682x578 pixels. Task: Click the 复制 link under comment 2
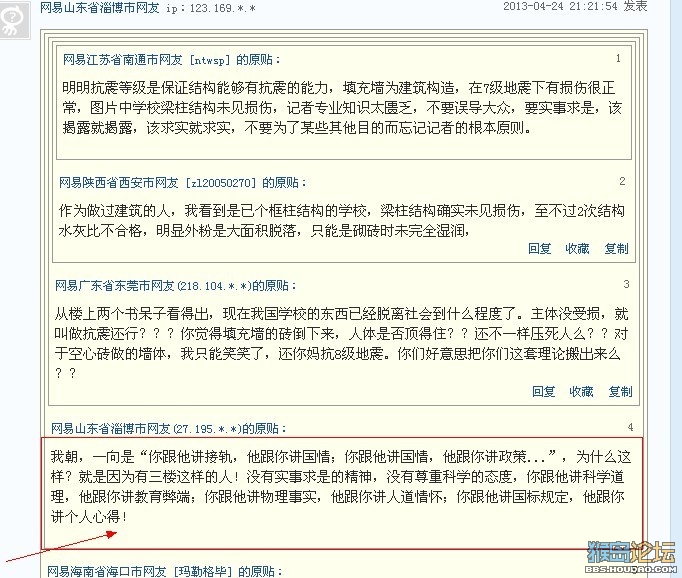[x=616, y=248]
